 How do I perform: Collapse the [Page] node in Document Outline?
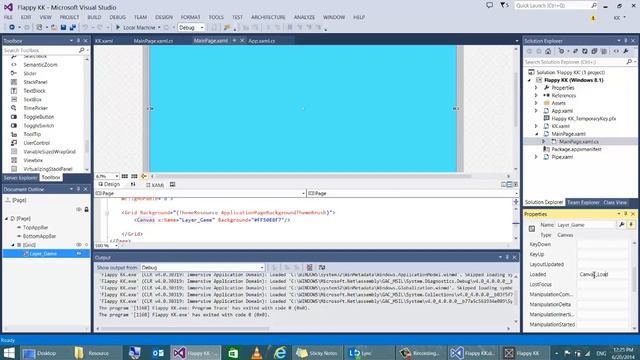[x=7, y=219]
